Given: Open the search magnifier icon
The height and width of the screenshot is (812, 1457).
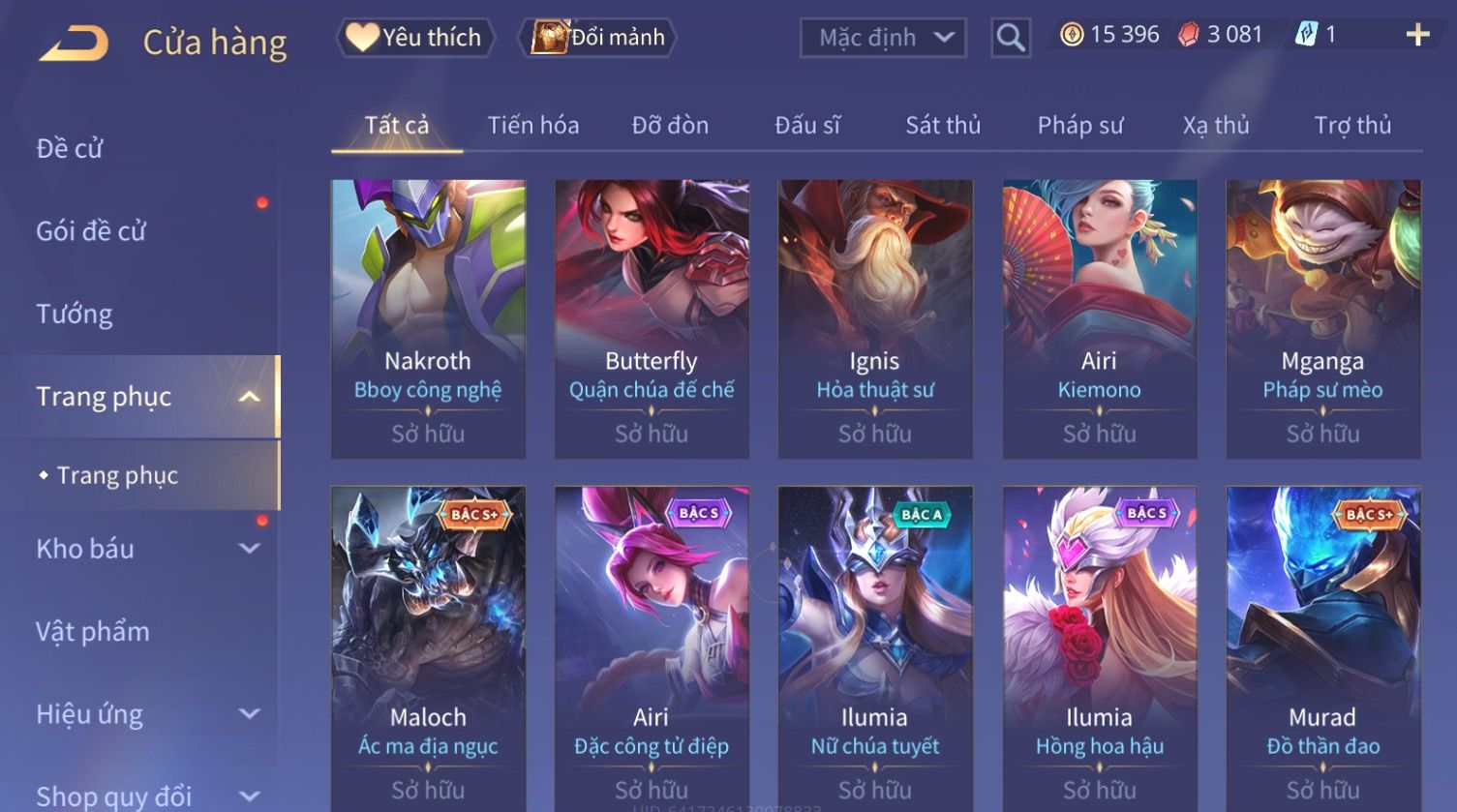Looking at the screenshot, I should click(x=1011, y=38).
